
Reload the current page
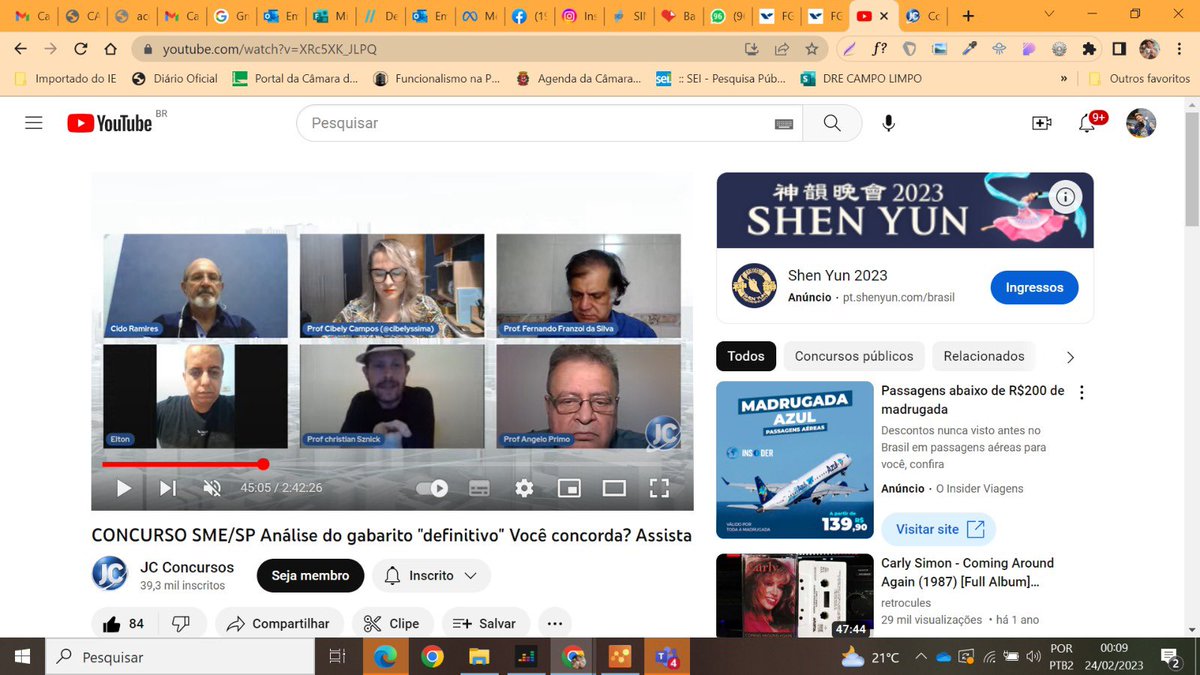pyautogui.click(x=81, y=48)
